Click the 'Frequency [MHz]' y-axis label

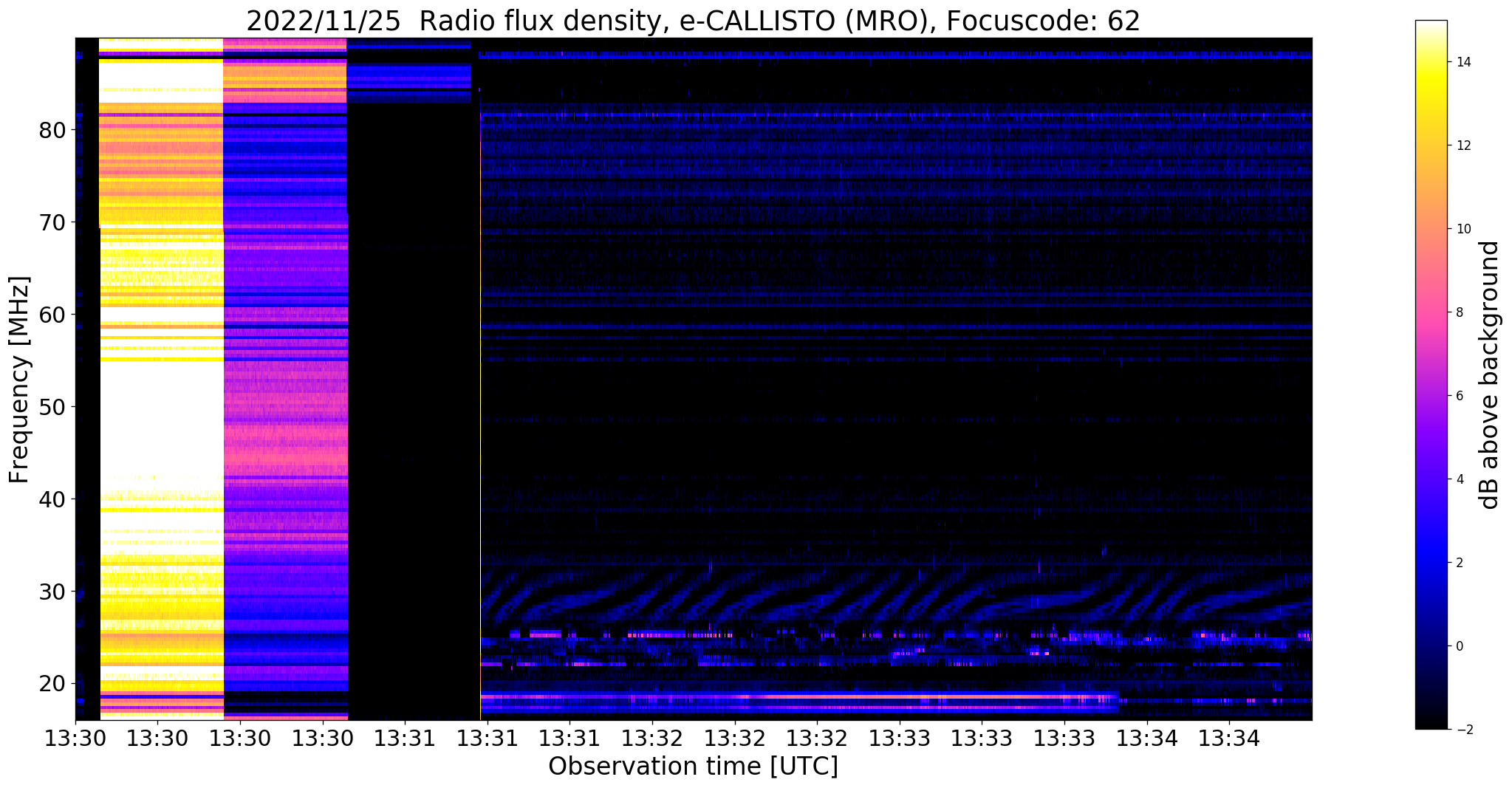20,380
